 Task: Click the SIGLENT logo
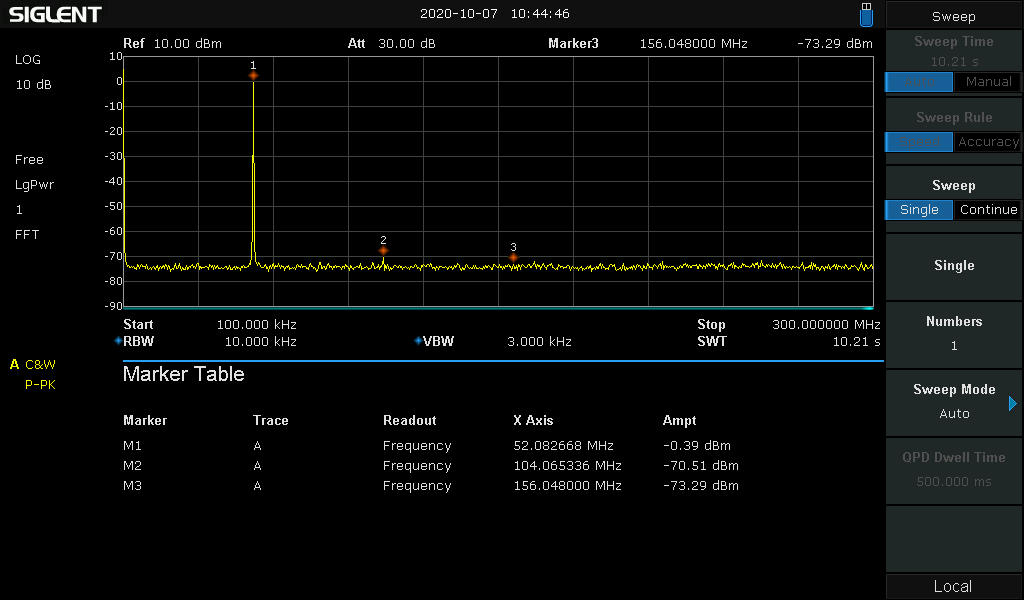(55, 15)
